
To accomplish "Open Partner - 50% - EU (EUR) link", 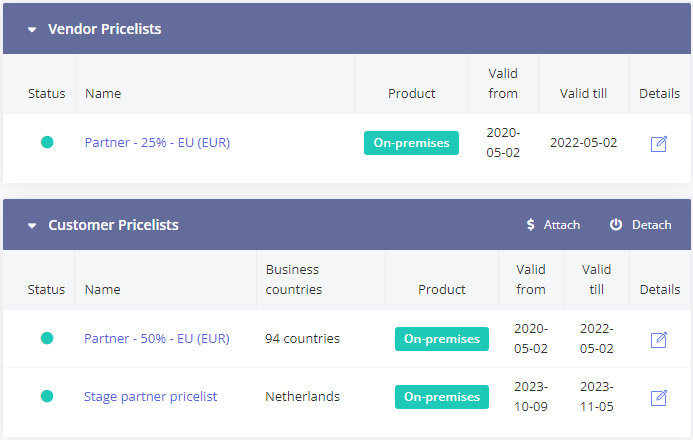I will [157, 339].
